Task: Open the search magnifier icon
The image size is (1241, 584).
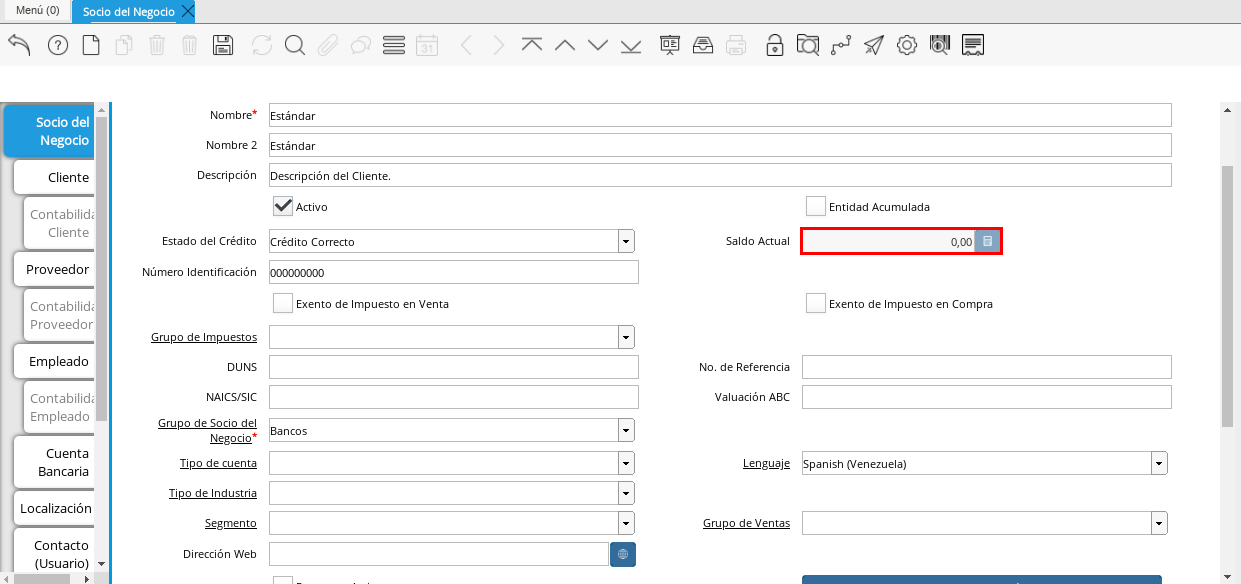Action: [x=294, y=45]
